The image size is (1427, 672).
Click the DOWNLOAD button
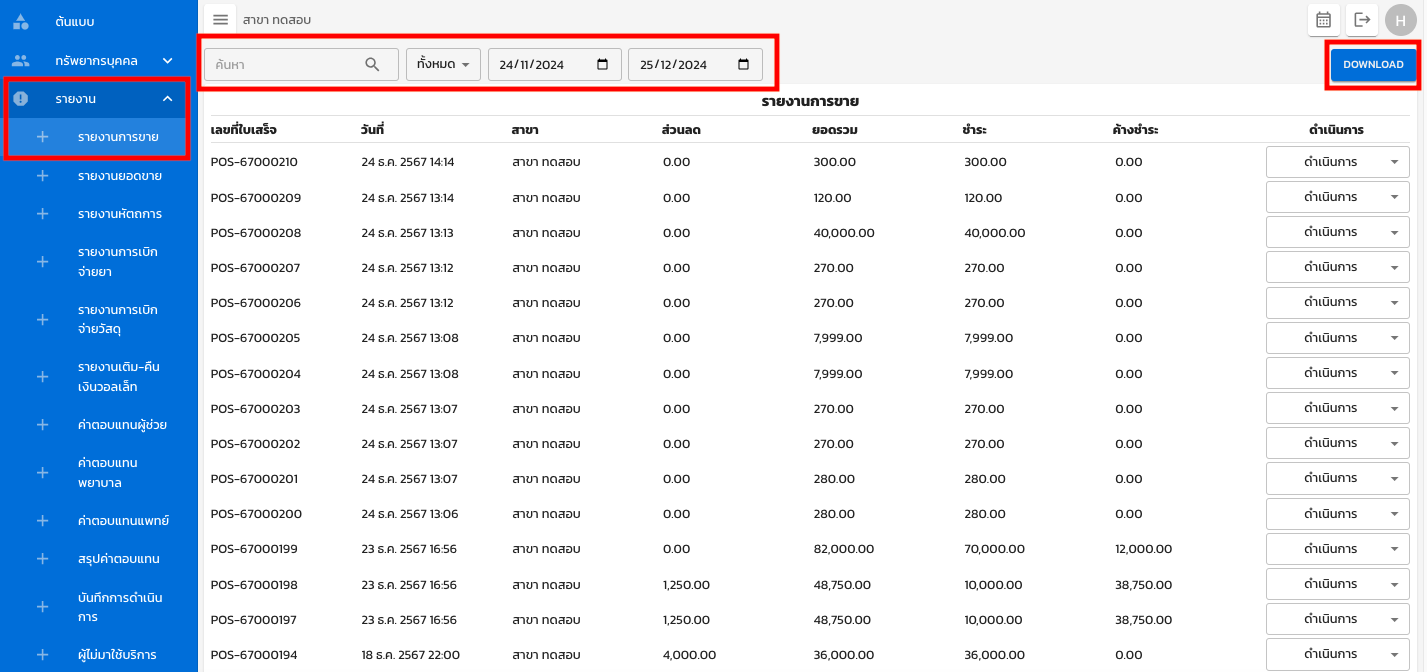(x=1373, y=64)
